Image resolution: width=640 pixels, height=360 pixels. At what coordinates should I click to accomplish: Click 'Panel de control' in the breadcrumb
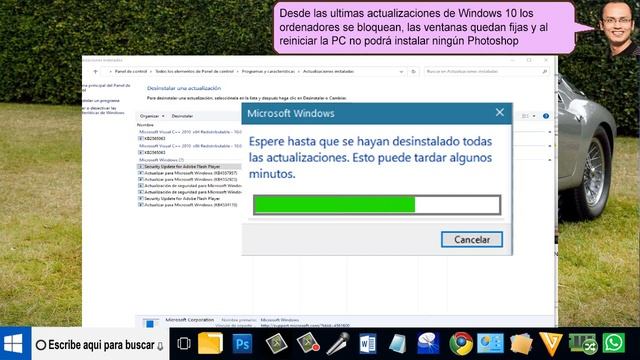pyautogui.click(x=131, y=71)
